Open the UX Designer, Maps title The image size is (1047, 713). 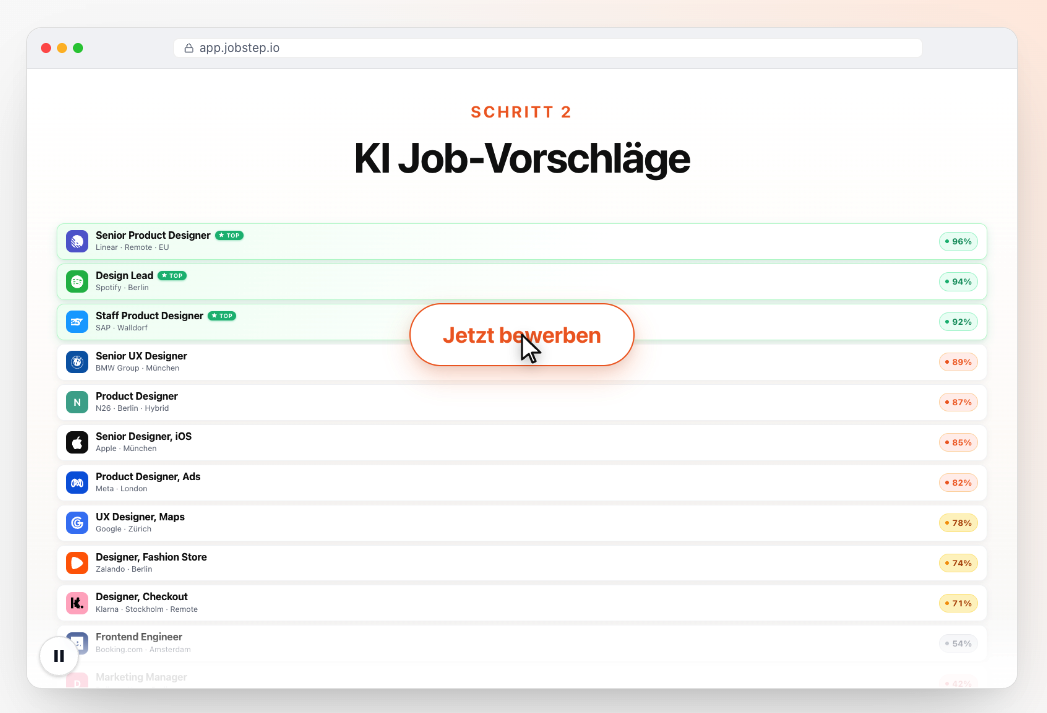pos(140,517)
